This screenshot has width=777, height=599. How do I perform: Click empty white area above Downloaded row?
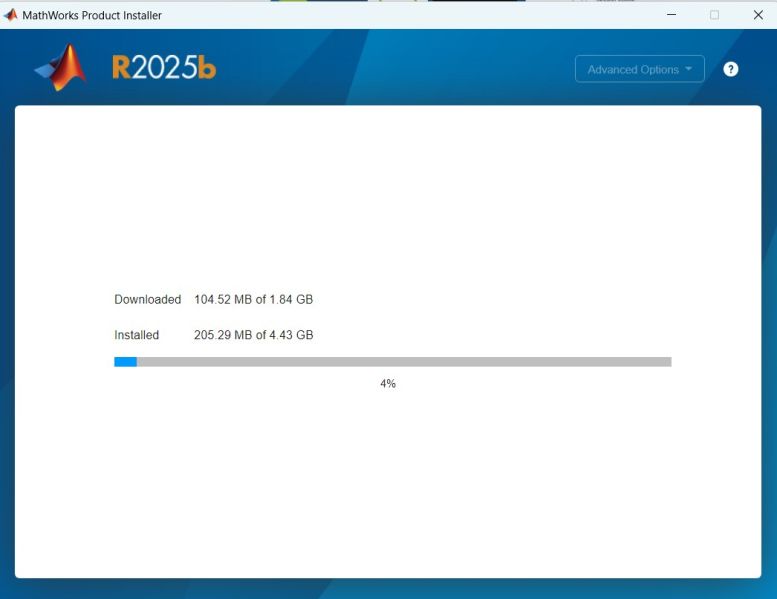[388, 200]
